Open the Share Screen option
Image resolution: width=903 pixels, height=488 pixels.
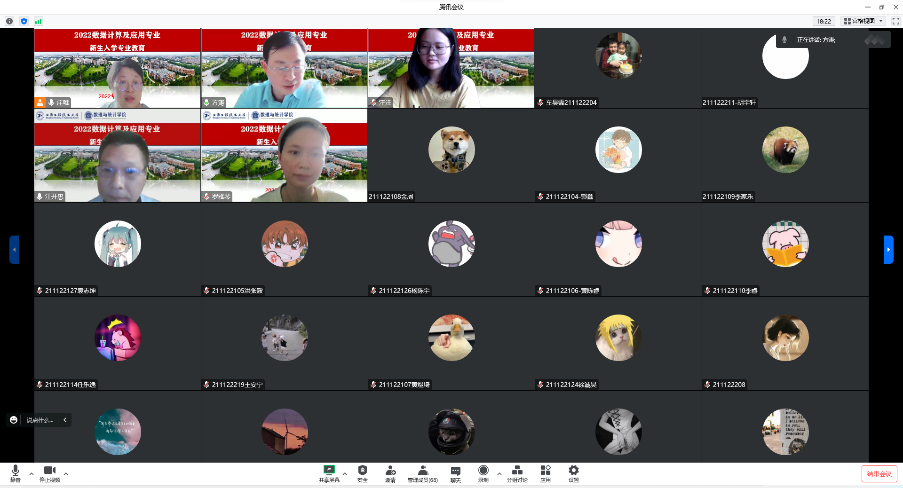point(329,471)
